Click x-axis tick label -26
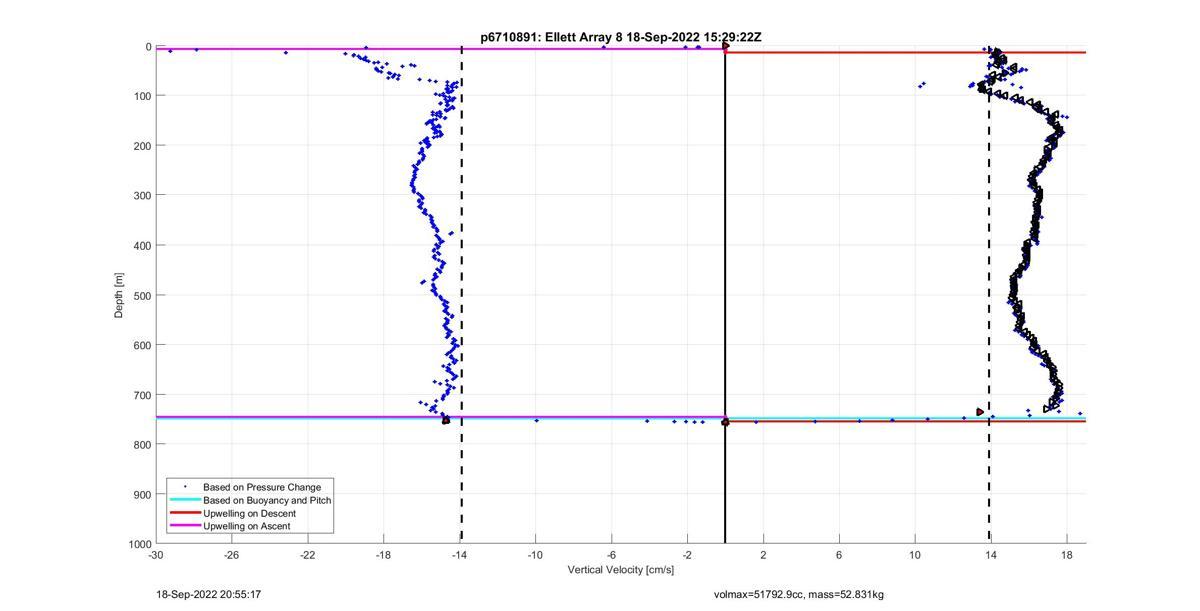Image resolution: width=1200 pixels, height=611 pixels. pos(232,555)
